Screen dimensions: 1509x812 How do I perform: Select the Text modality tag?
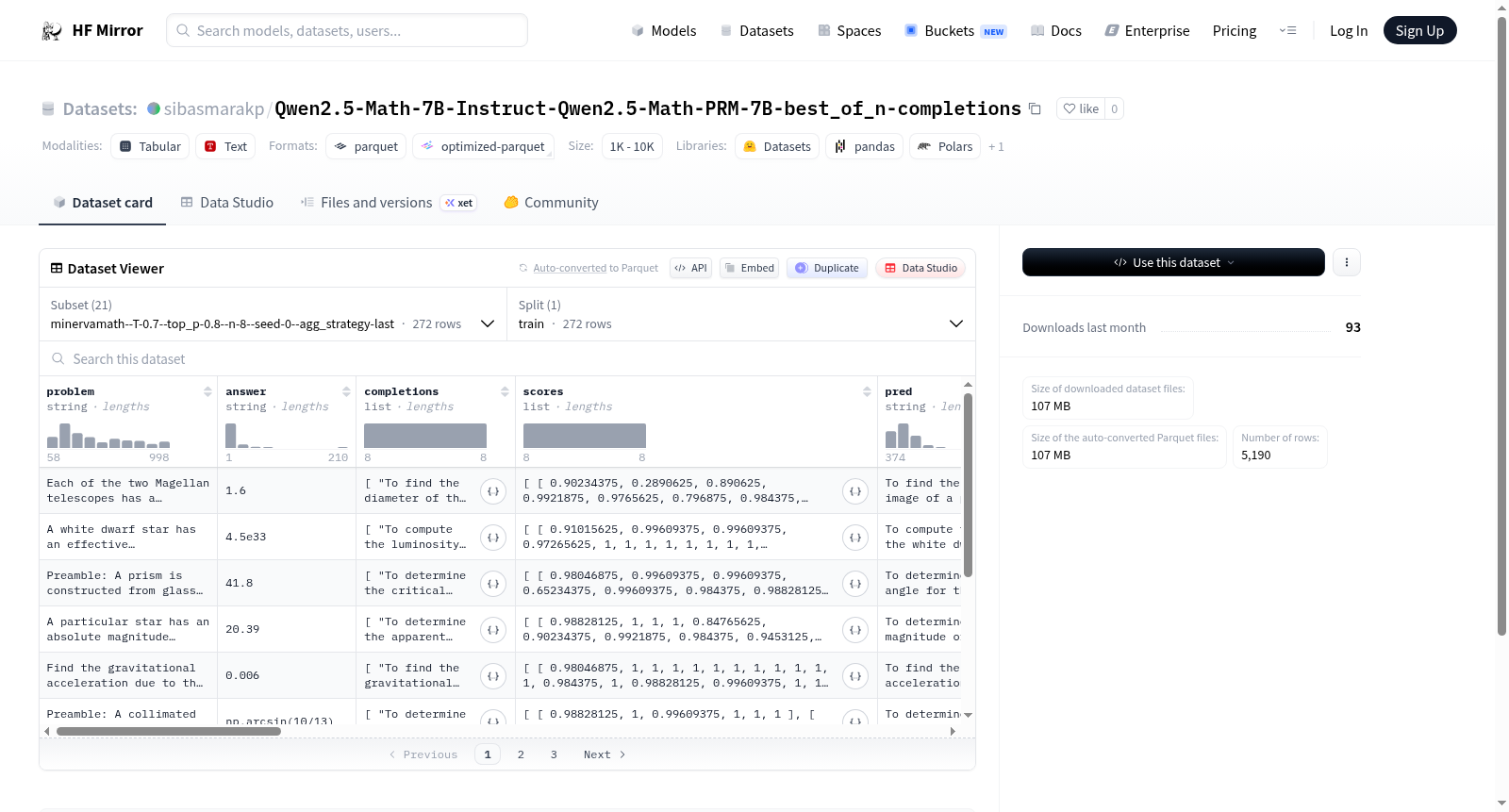pyautogui.click(x=226, y=146)
